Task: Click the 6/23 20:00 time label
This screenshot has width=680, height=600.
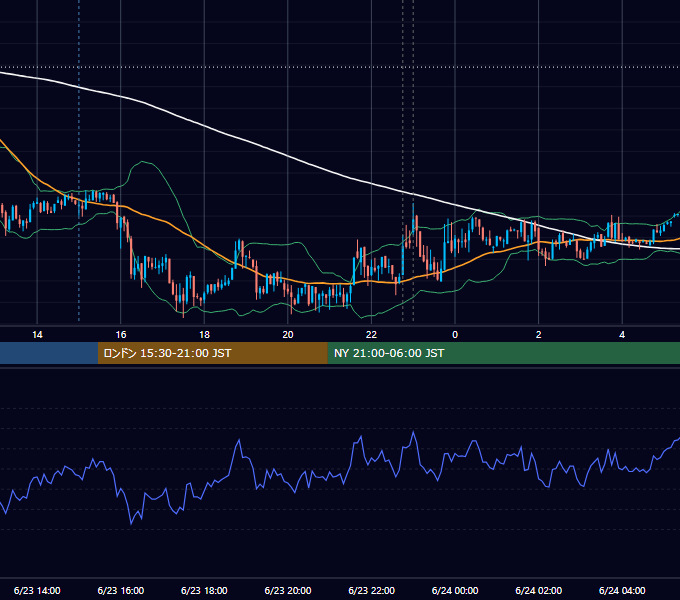Action: (288, 590)
